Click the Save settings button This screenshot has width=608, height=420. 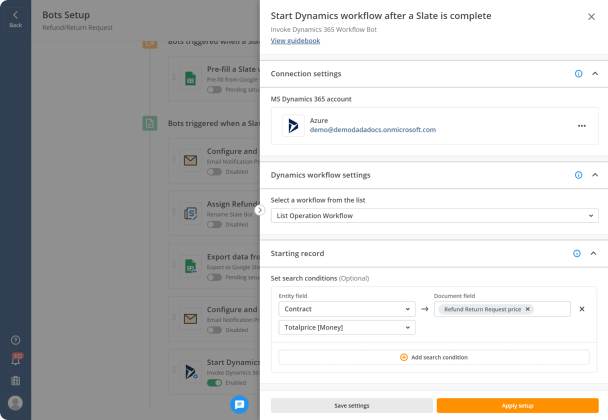click(352, 406)
